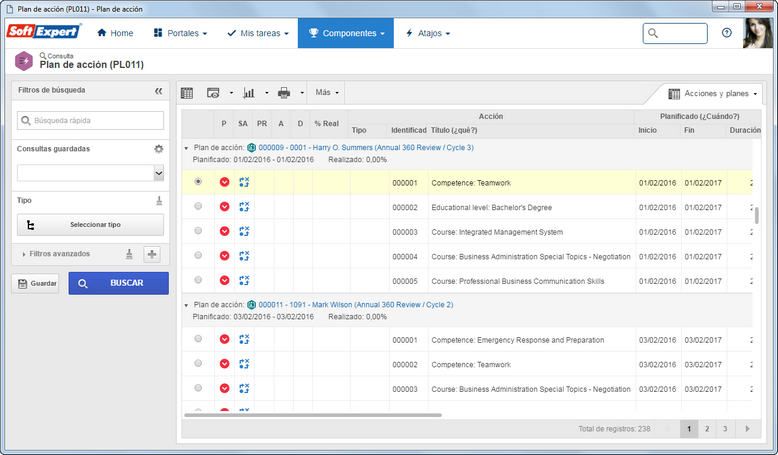The image size is (778, 455).
Task: Select radio button for Competence: Teamwork 000001 highlighted row
Action: pos(198,182)
